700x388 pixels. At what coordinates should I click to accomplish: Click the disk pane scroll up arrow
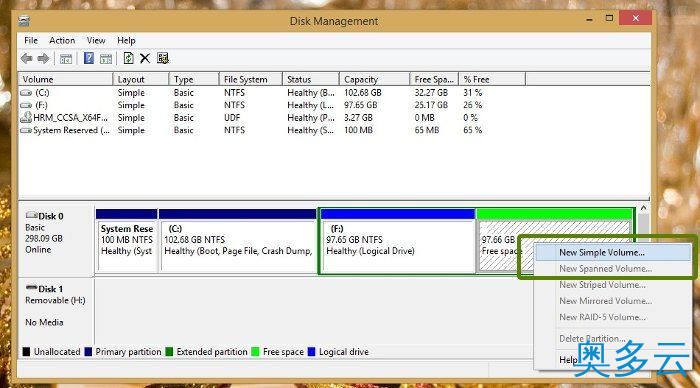coord(643,208)
